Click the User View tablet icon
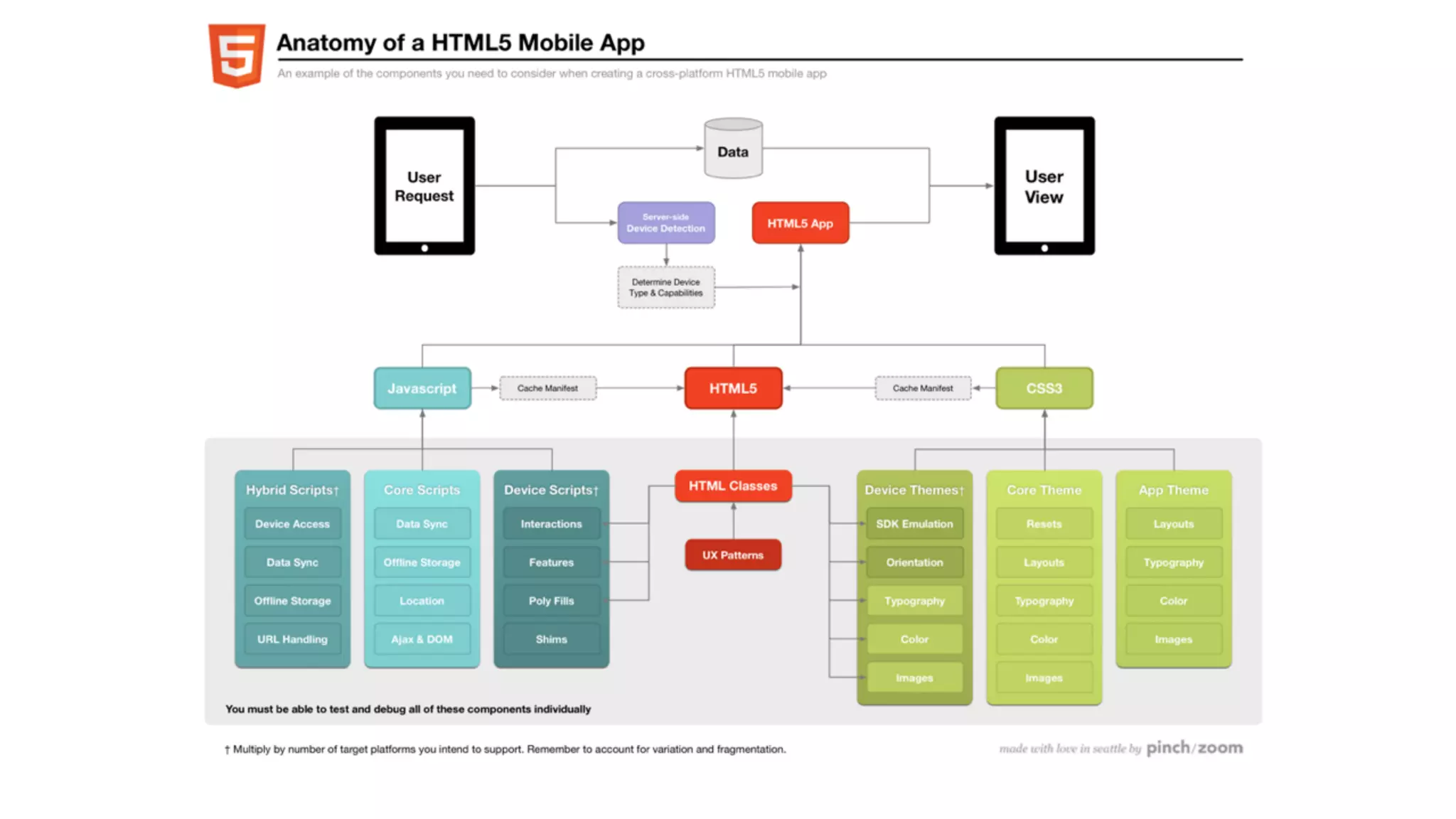Screen dimensions: 1456x819 click(x=1044, y=186)
